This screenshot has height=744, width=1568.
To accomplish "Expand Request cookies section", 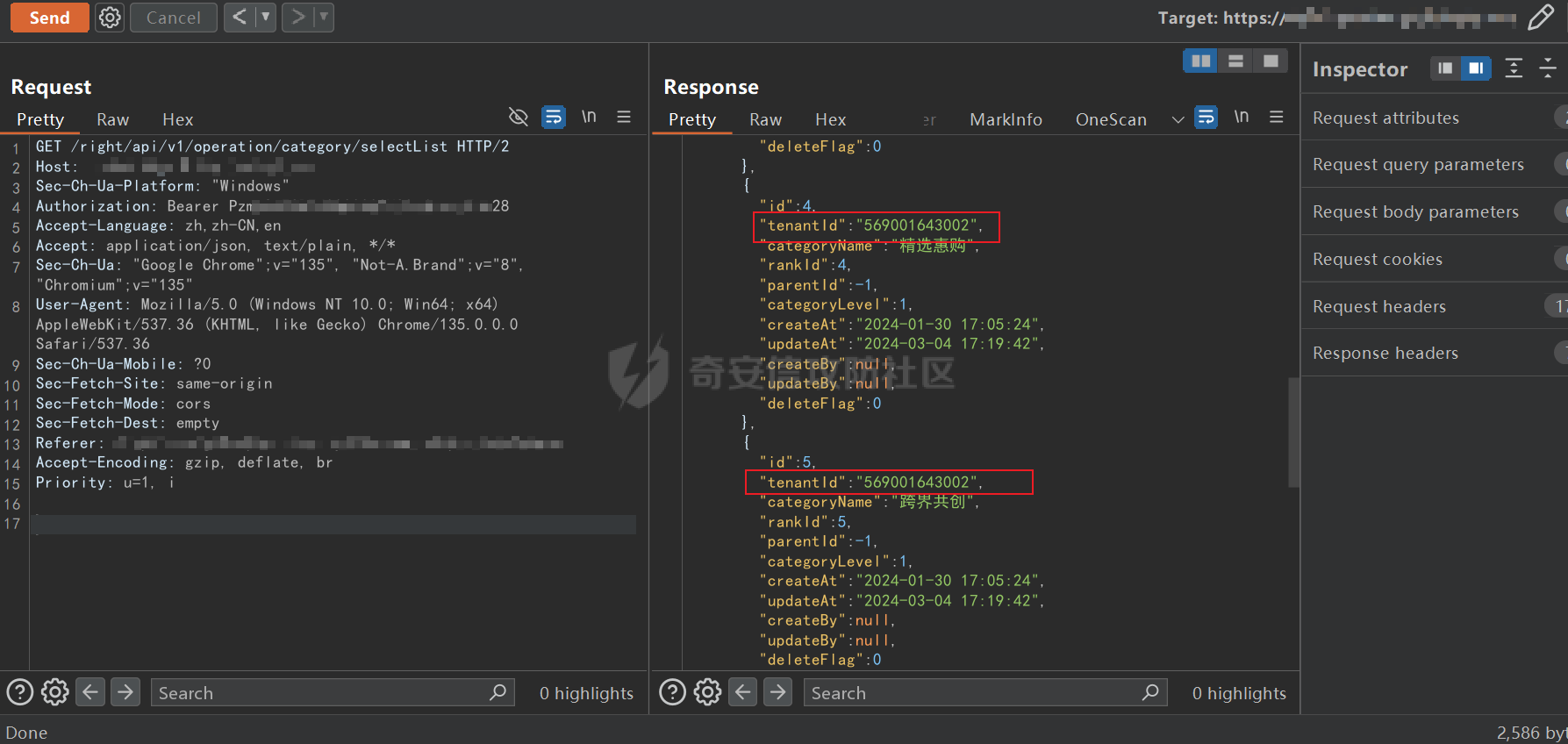I will [1434, 259].
